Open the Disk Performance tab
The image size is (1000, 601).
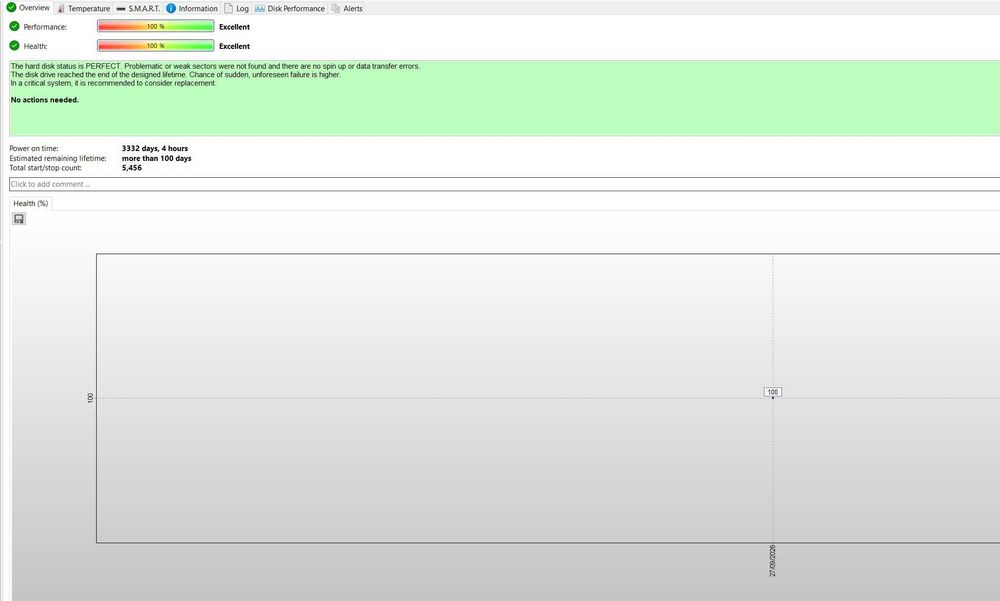pos(290,8)
